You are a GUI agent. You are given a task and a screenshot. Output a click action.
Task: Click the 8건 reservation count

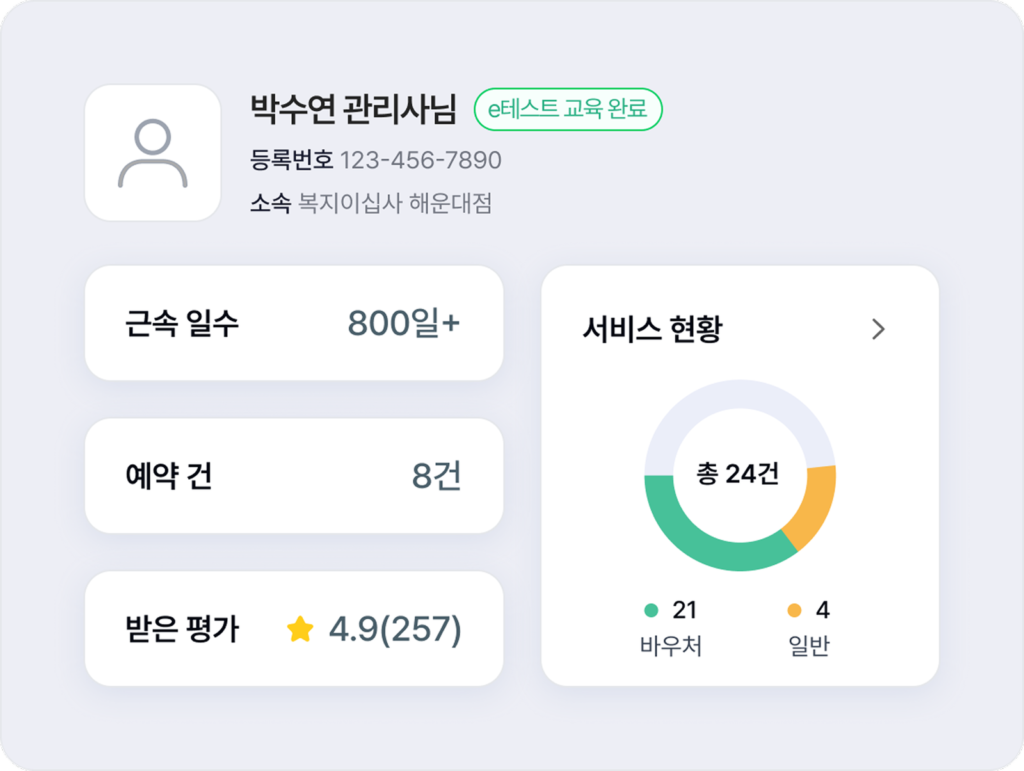[437, 476]
